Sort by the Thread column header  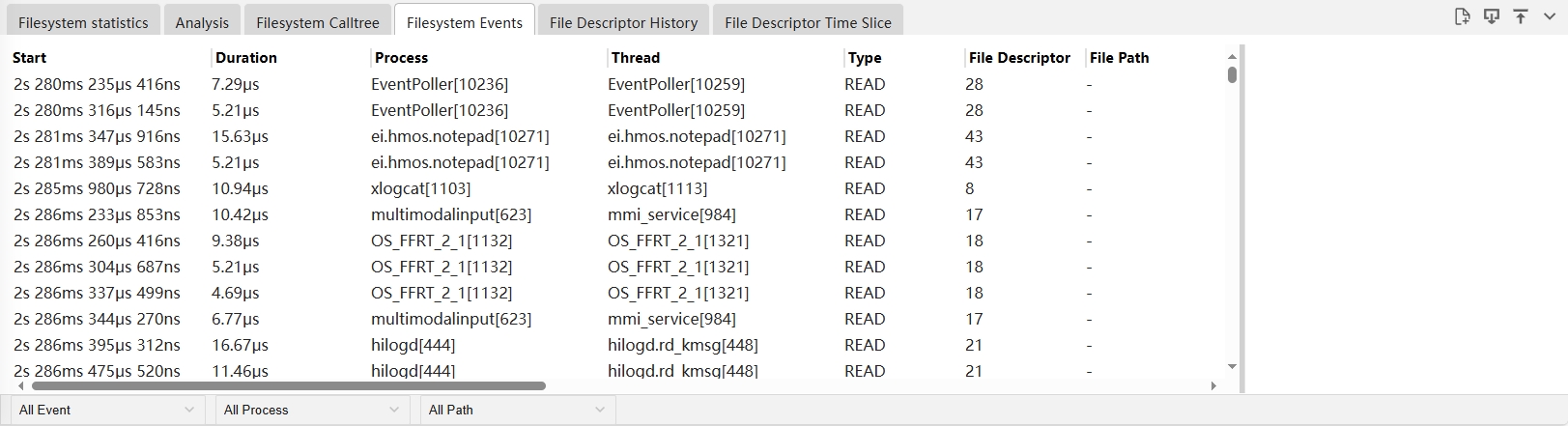pyautogui.click(x=636, y=58)
